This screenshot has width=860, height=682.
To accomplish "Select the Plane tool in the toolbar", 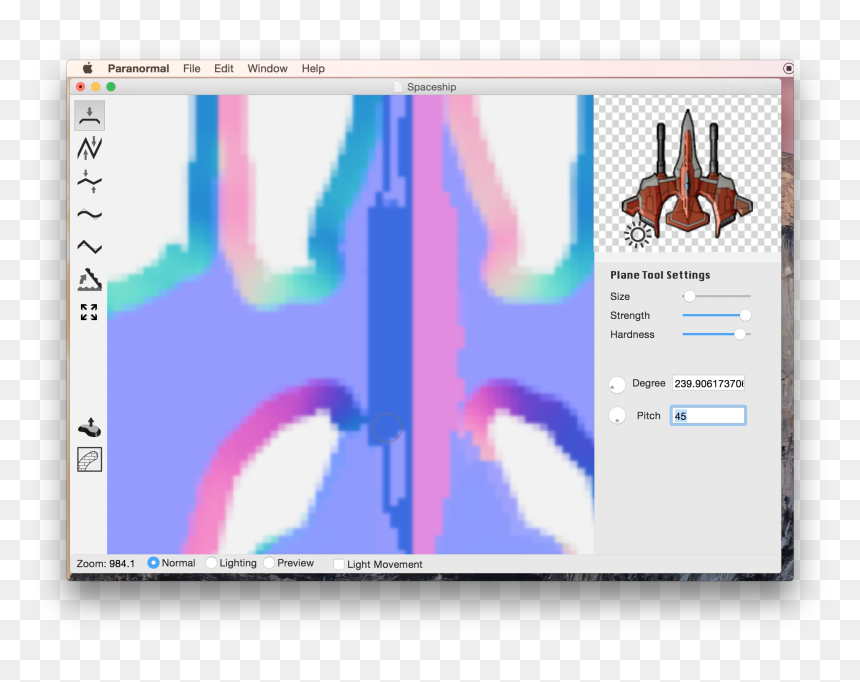I will 89,115.
